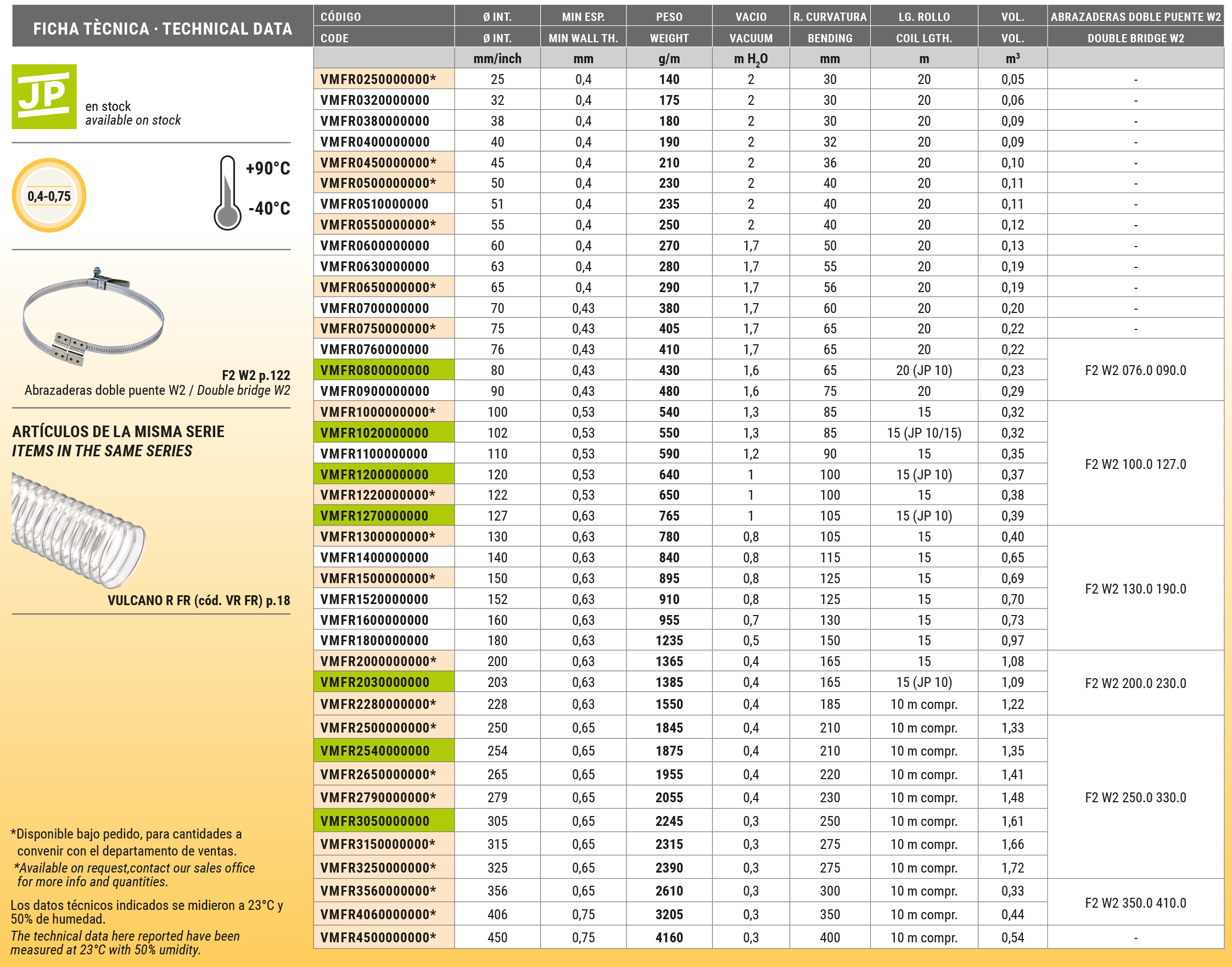Click the green JP stock logo
Screen dimensions: 1232x967
click(44, 96)
